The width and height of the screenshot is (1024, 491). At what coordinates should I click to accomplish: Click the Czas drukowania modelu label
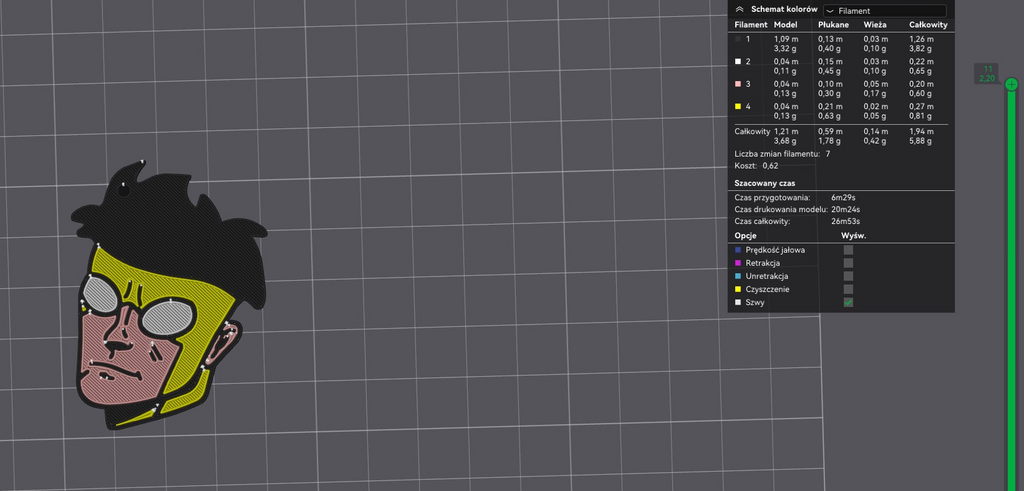(x=781, y=210)
